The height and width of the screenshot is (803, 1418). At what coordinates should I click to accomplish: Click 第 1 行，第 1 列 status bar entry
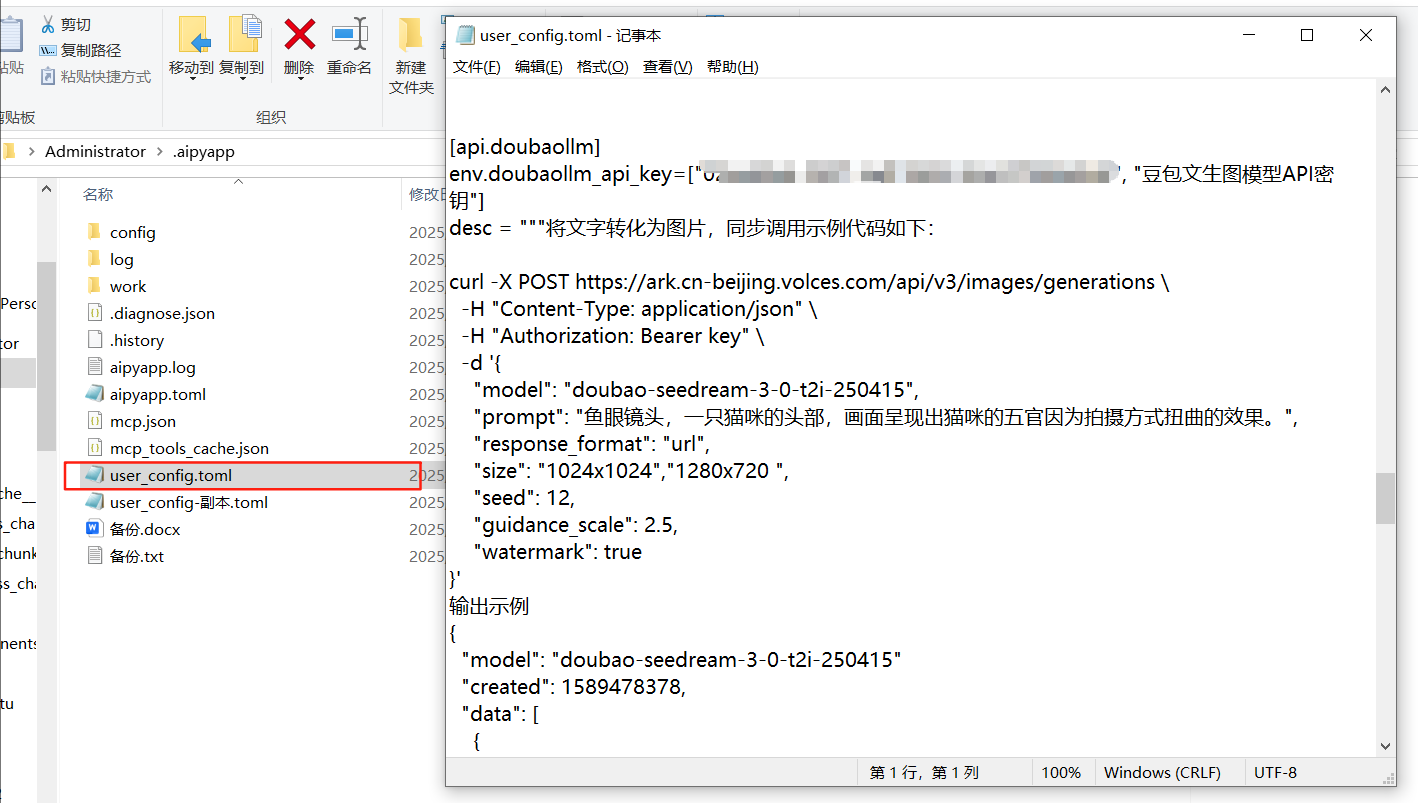pos(924,772)
